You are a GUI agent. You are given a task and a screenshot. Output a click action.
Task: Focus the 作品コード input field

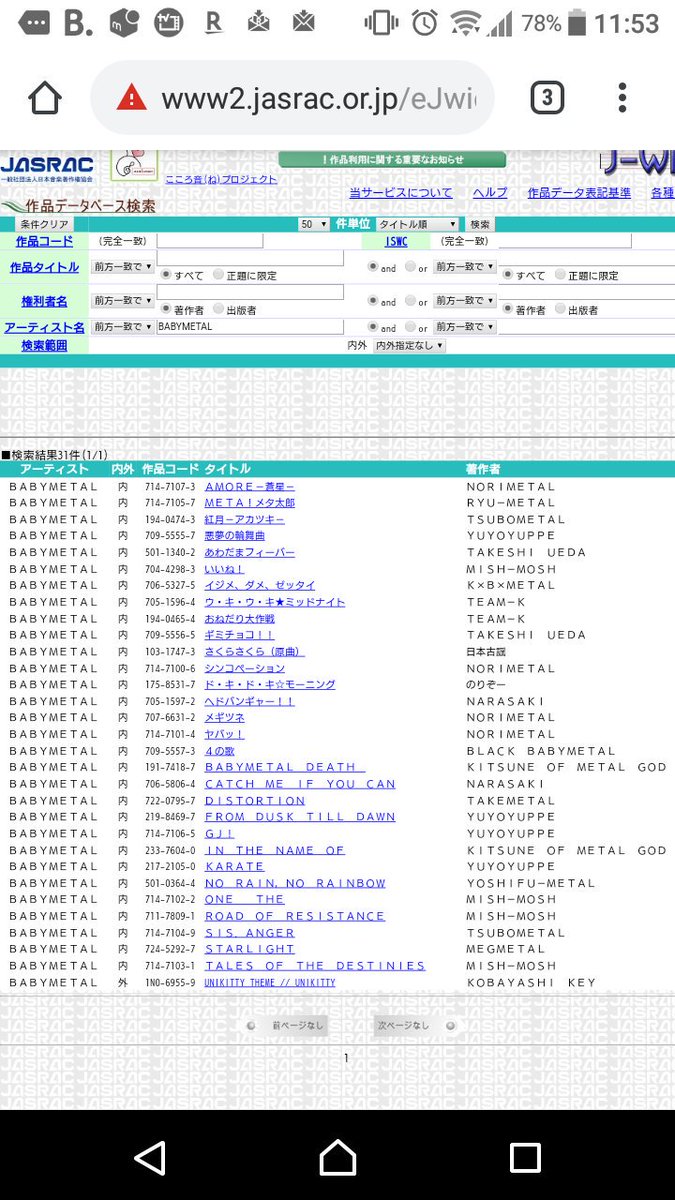click(210, 241)
